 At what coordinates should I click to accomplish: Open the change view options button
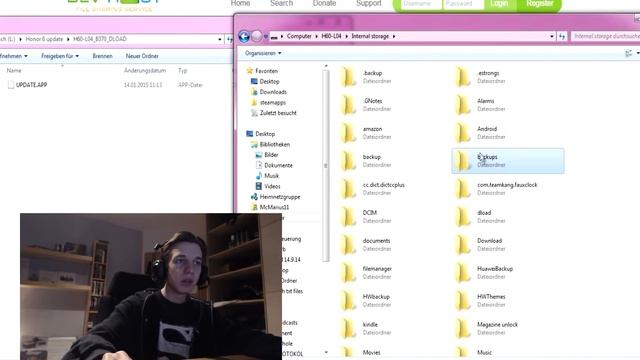pyautogui.click(x=629, y=53)
